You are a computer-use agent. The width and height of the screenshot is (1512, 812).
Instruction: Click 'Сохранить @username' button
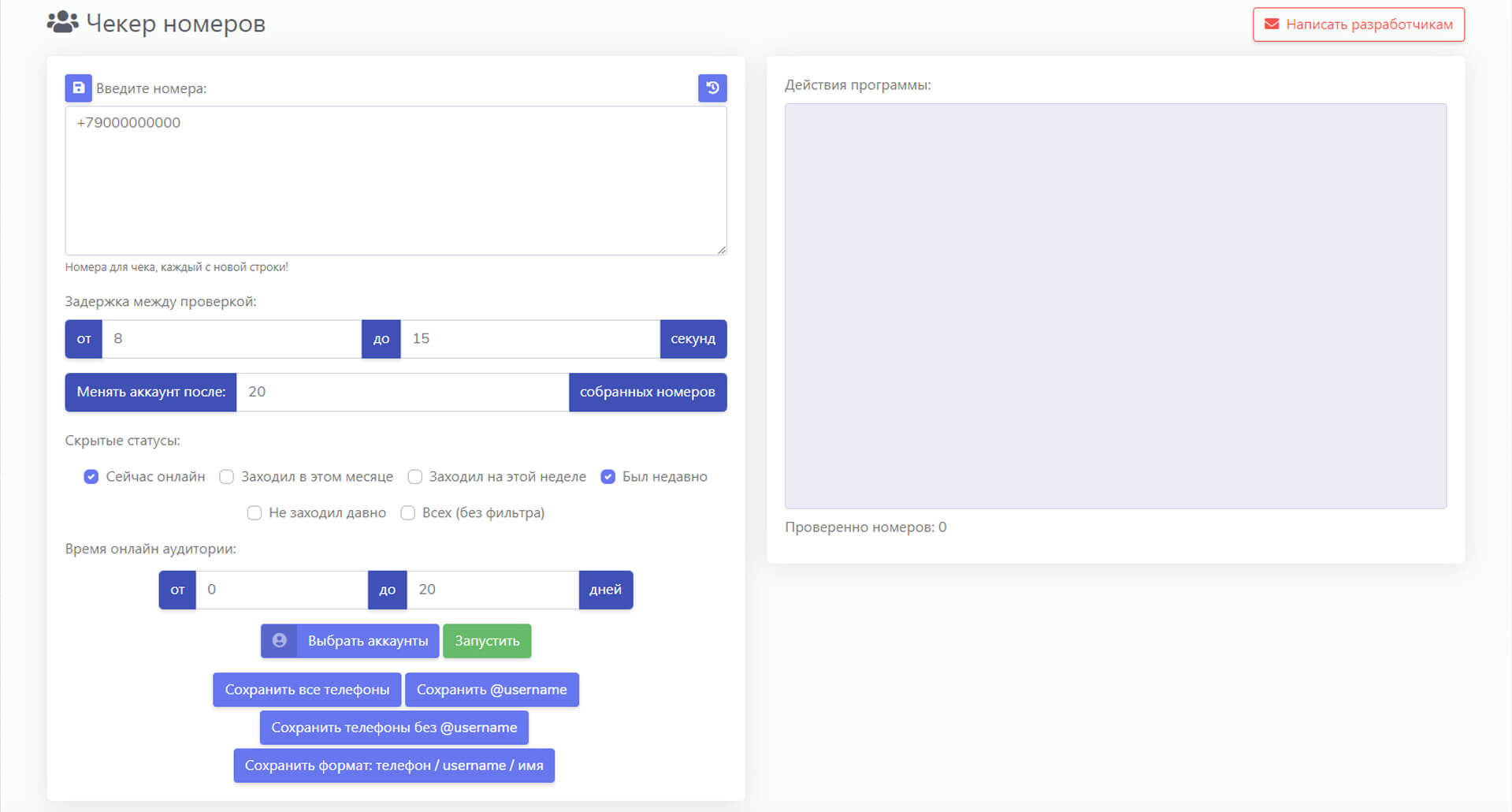click(492, 690)
